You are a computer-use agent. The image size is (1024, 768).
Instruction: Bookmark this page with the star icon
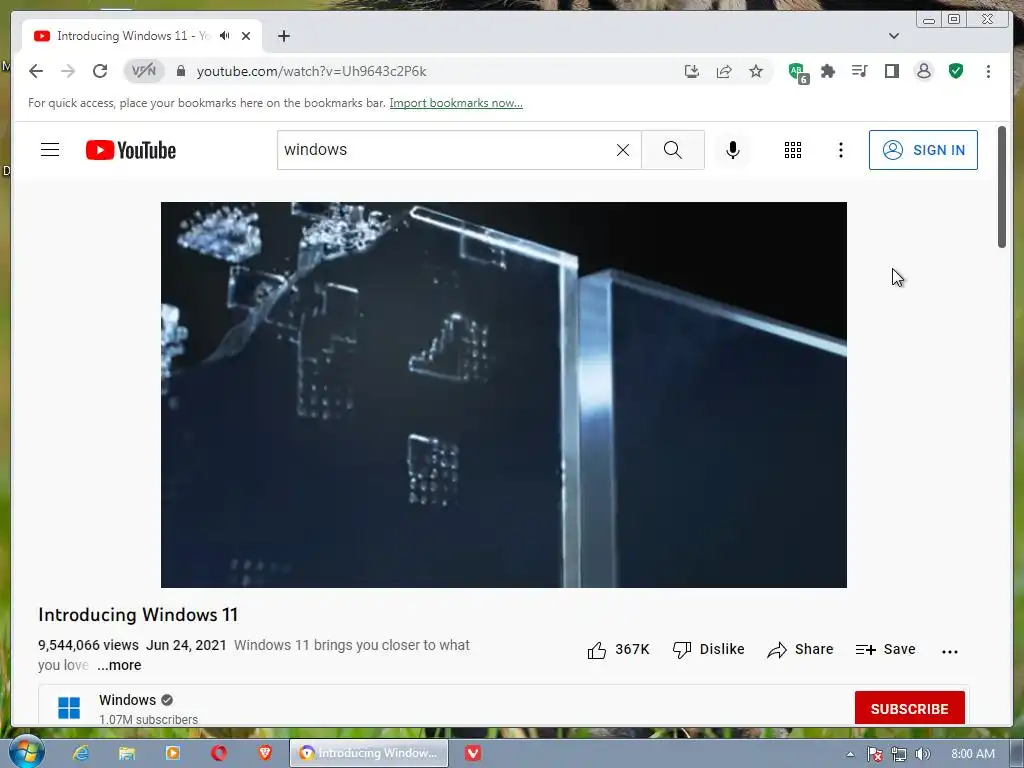click(756, 71)
